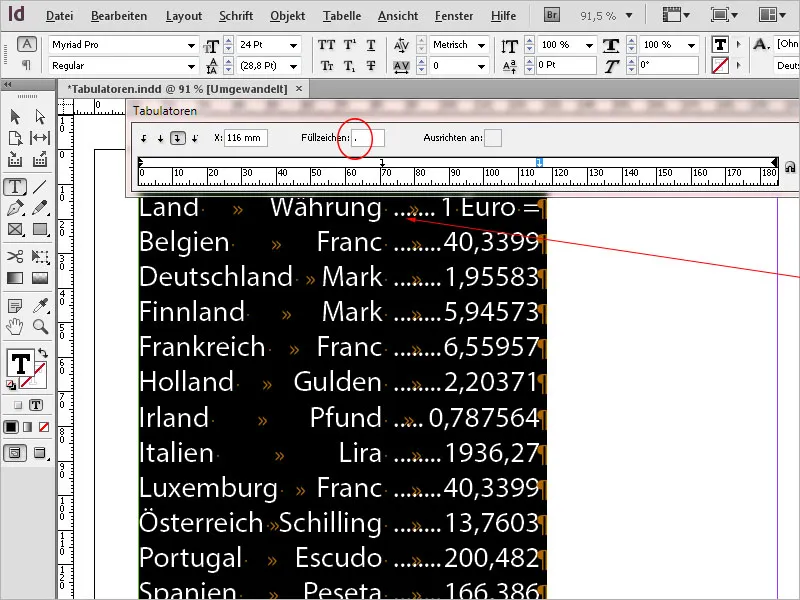Select the Type tool
800x600 pixels.
[x=14, y=187]
